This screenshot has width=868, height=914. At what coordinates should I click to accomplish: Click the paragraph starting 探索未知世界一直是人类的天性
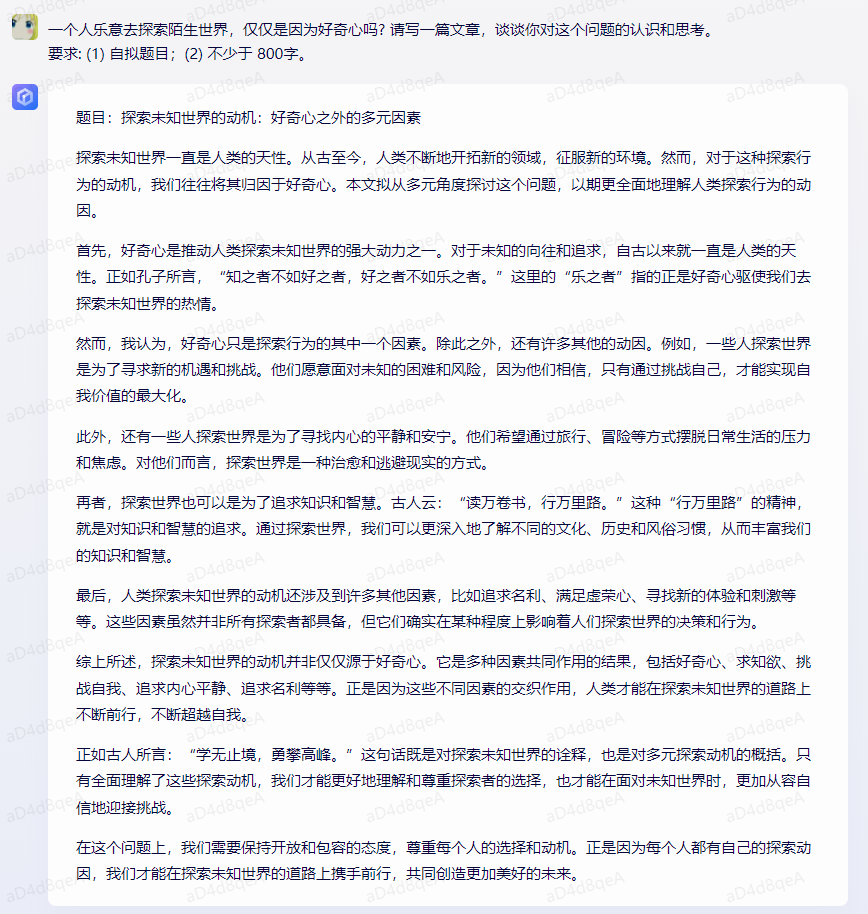point(443,184)
